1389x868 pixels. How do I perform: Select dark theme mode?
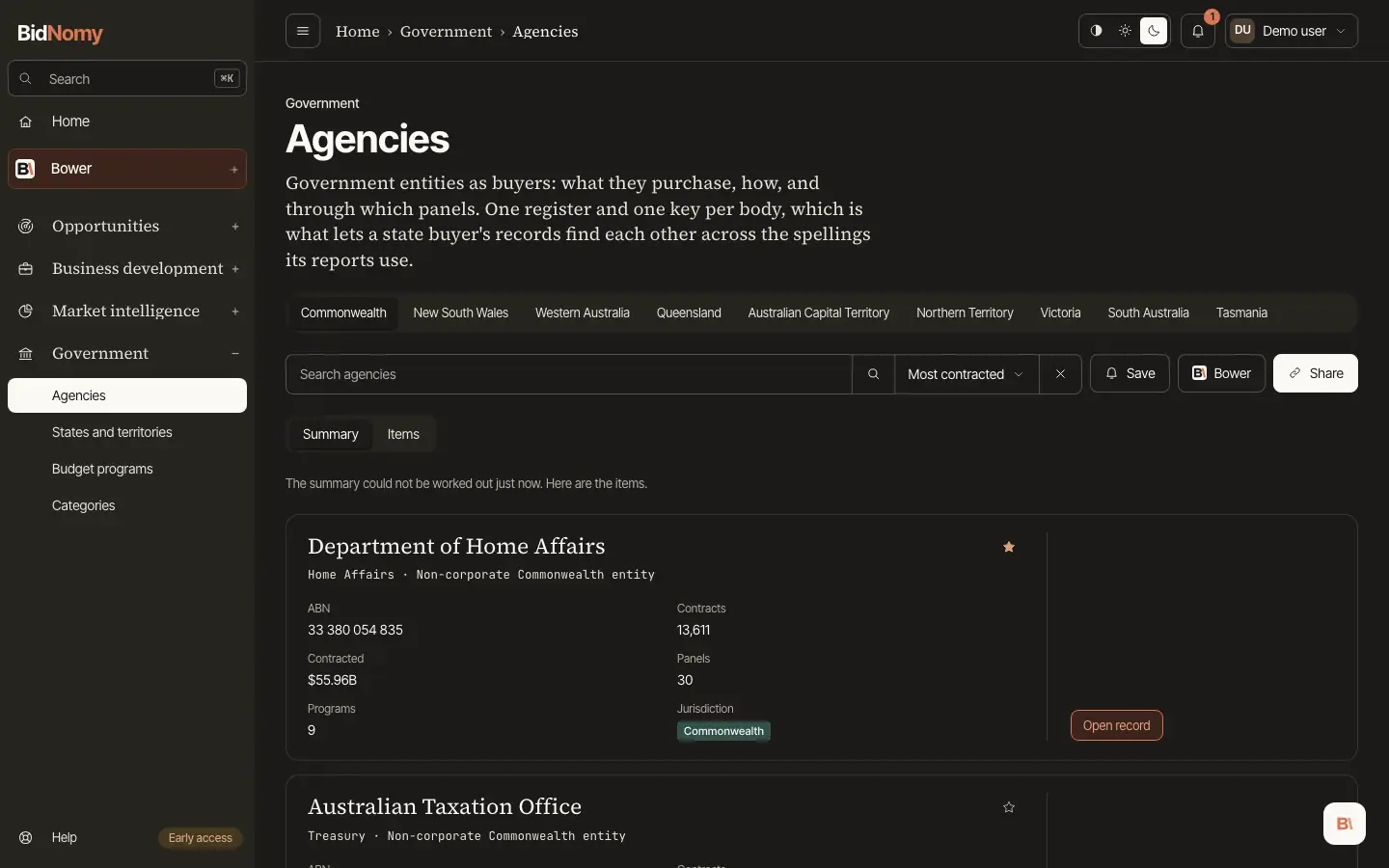click(1154, 31)
